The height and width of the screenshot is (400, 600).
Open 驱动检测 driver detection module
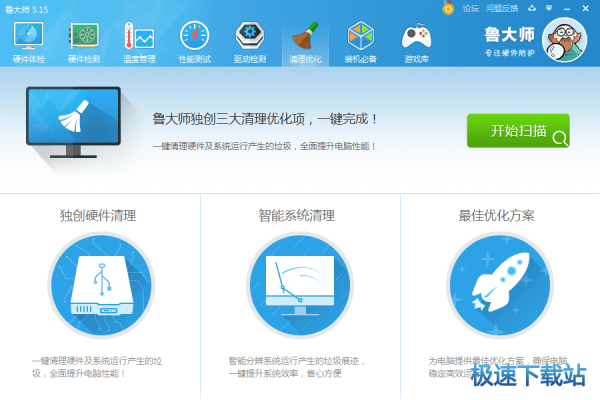[250, 42]
